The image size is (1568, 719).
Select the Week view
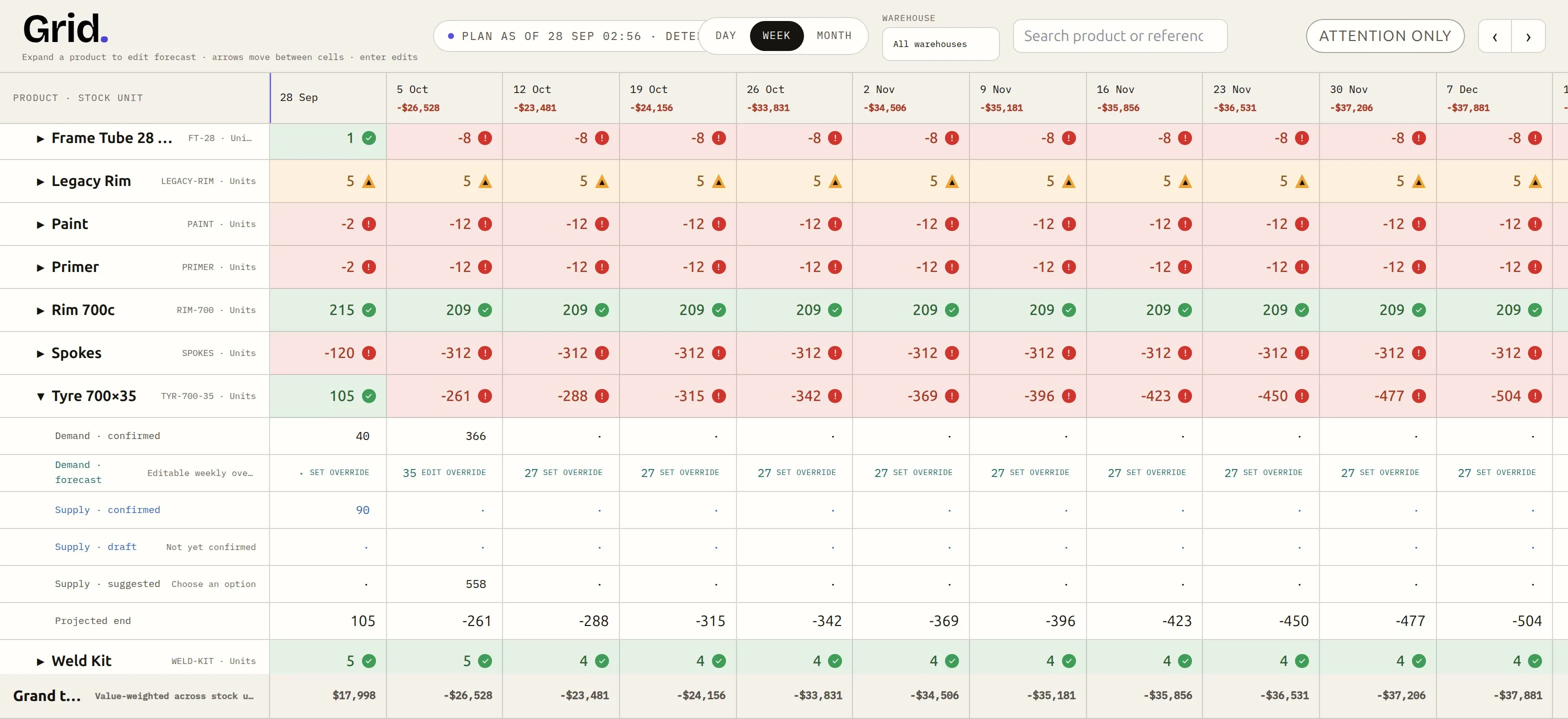click(x=776, y=36)
